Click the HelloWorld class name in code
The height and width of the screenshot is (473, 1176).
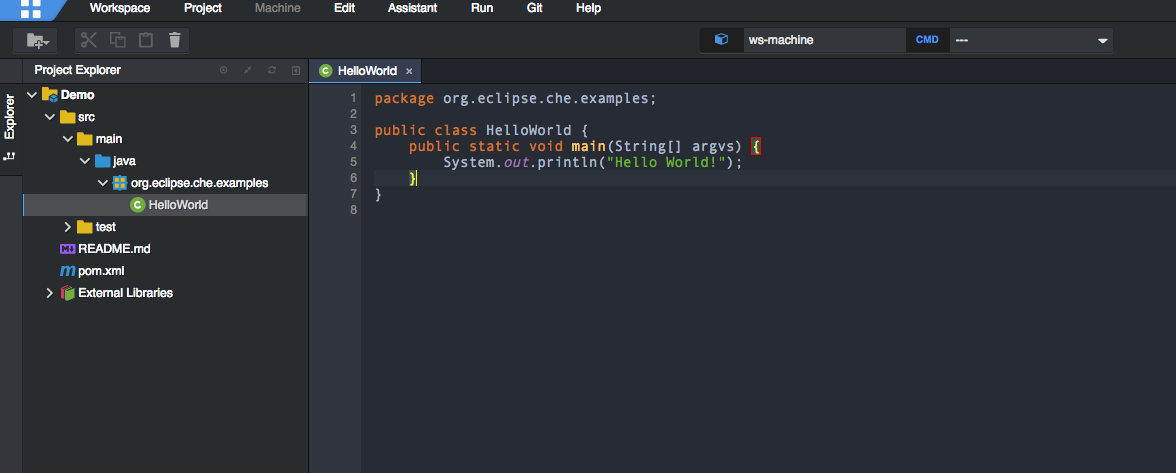[529, 130]
